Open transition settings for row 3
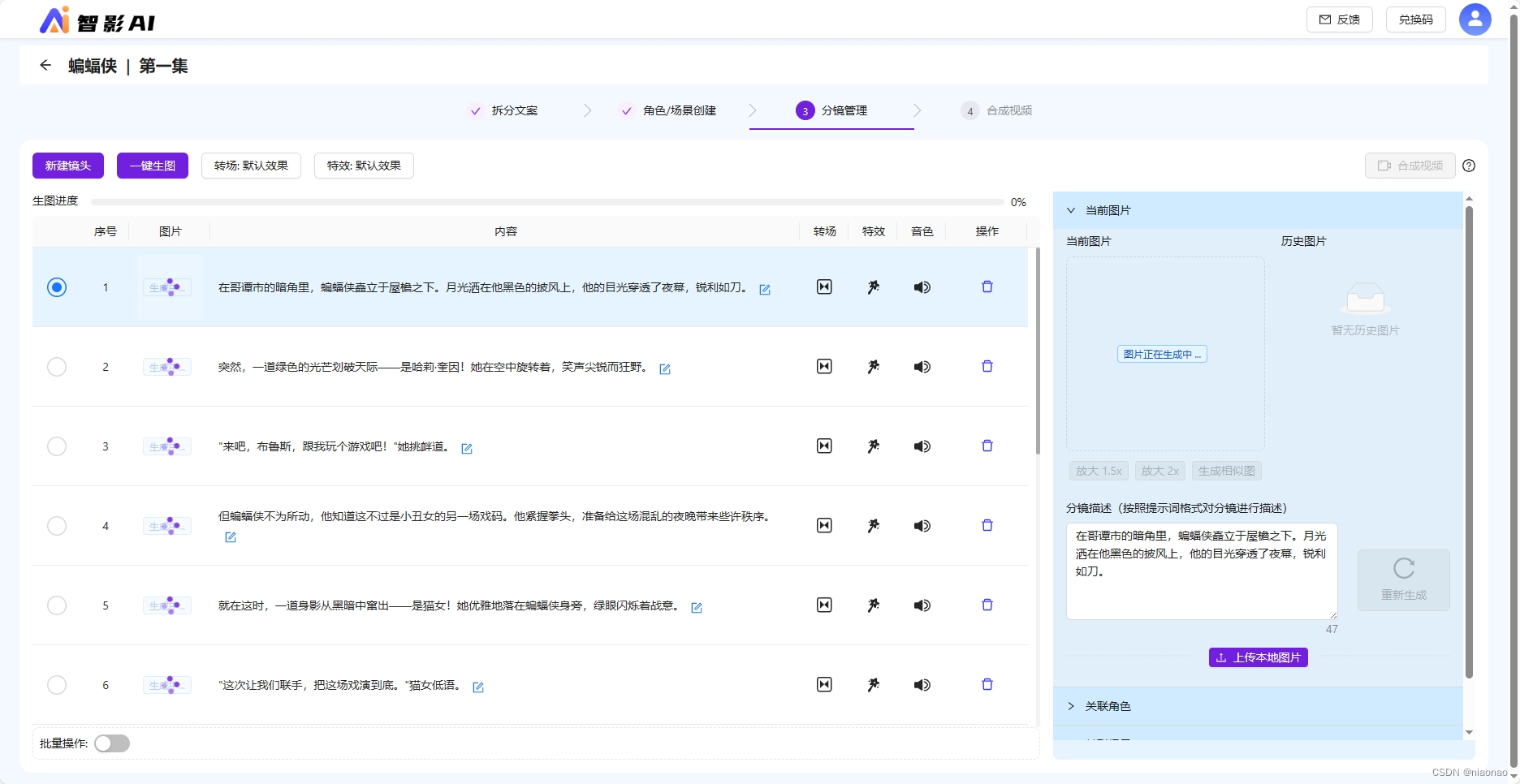The height and width of the screenshot is (784, 1520). (x=824, y=446)
